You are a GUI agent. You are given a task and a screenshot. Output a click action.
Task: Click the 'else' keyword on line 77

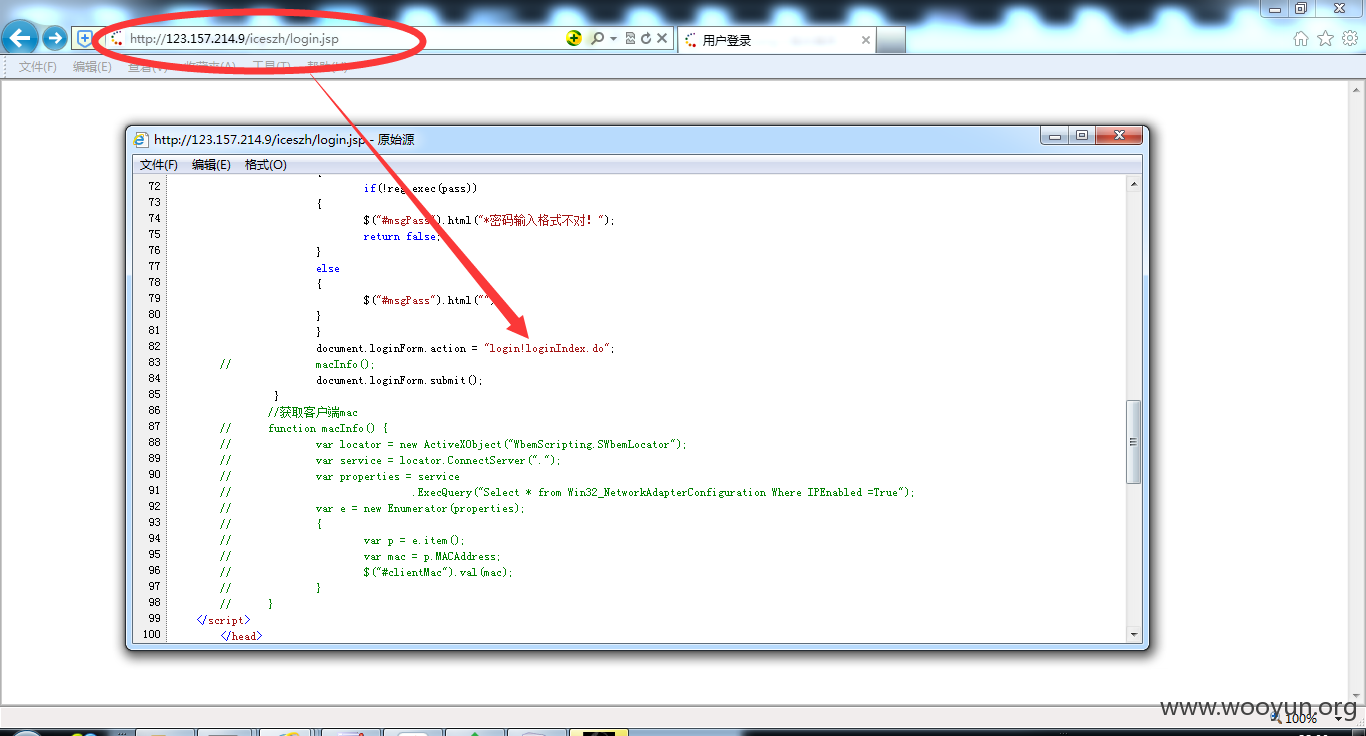pyautogui.click(x=328, y=268)
